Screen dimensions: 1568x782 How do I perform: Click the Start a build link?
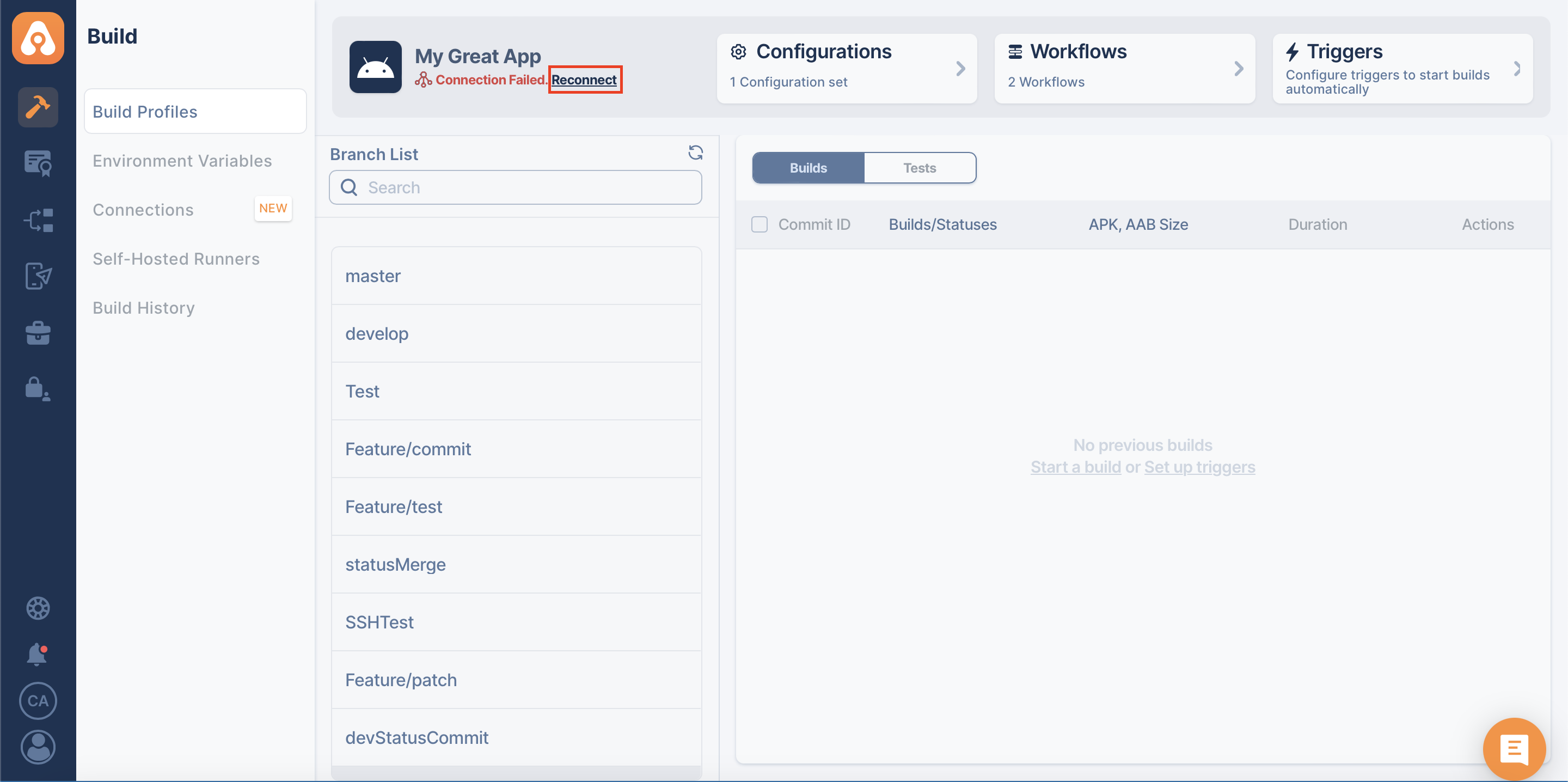pyautogui.click(x=1076, y=466)
